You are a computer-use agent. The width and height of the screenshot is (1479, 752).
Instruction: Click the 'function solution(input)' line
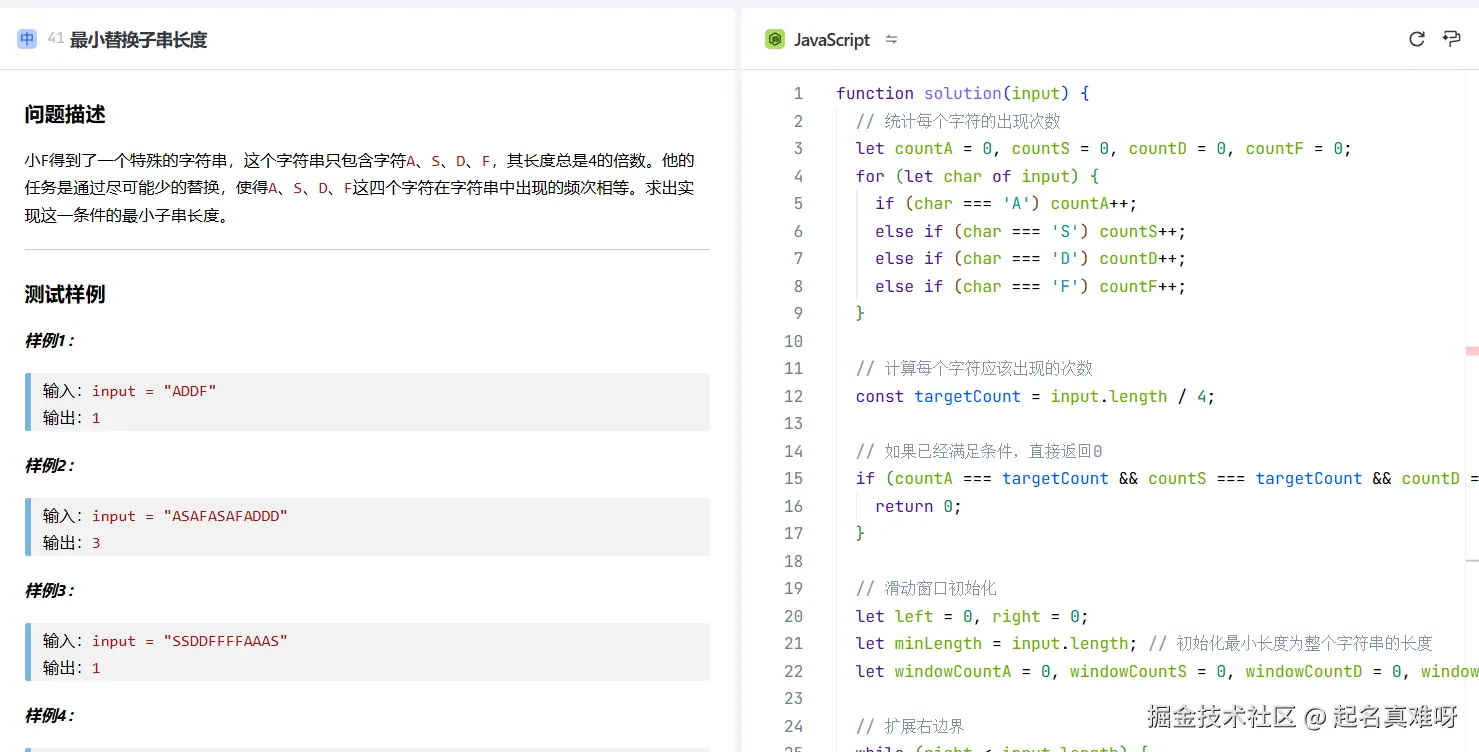[x=962, y=93]
